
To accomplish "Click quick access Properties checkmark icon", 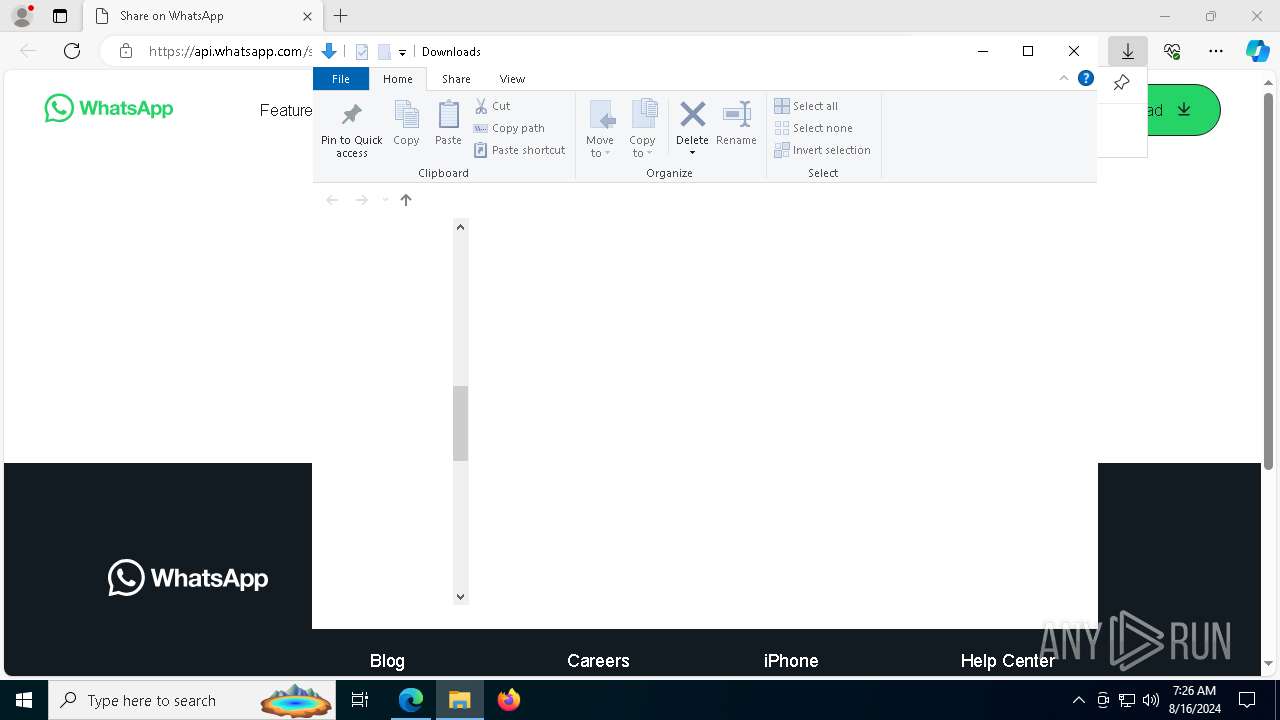I will pyautogui.click(x=362, y=52).
